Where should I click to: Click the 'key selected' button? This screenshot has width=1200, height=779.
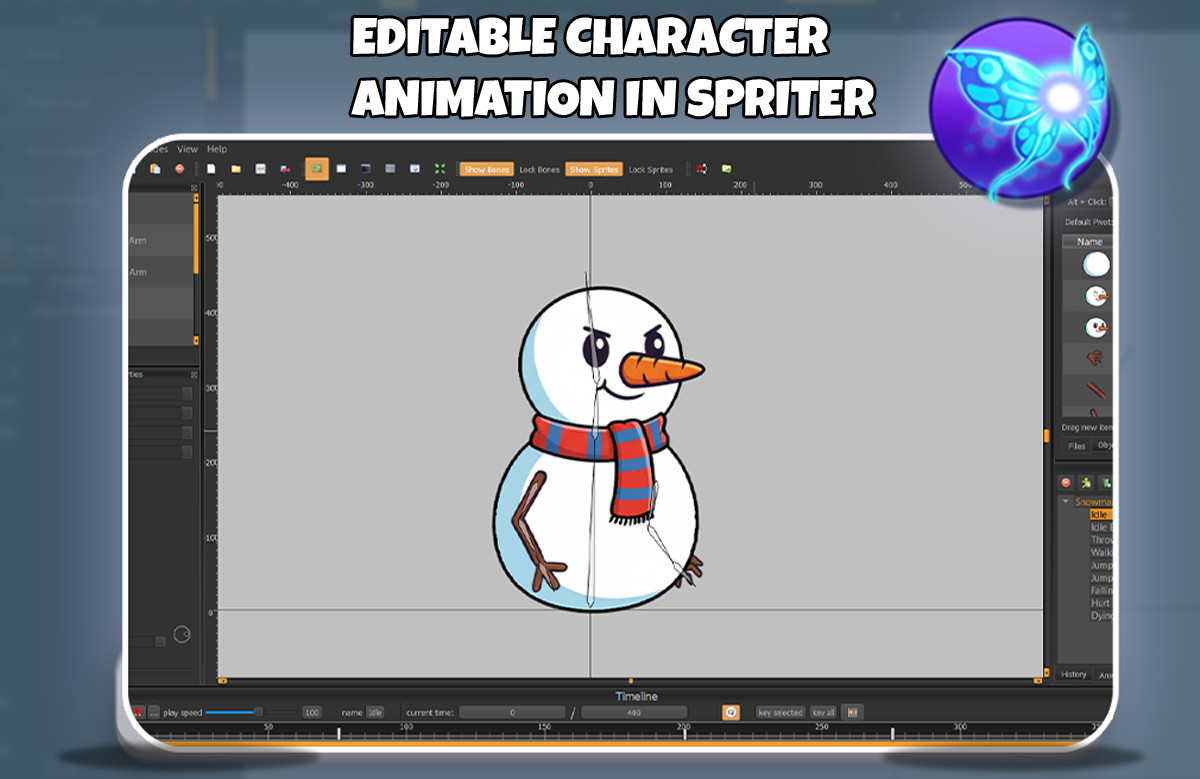[780, 711]
